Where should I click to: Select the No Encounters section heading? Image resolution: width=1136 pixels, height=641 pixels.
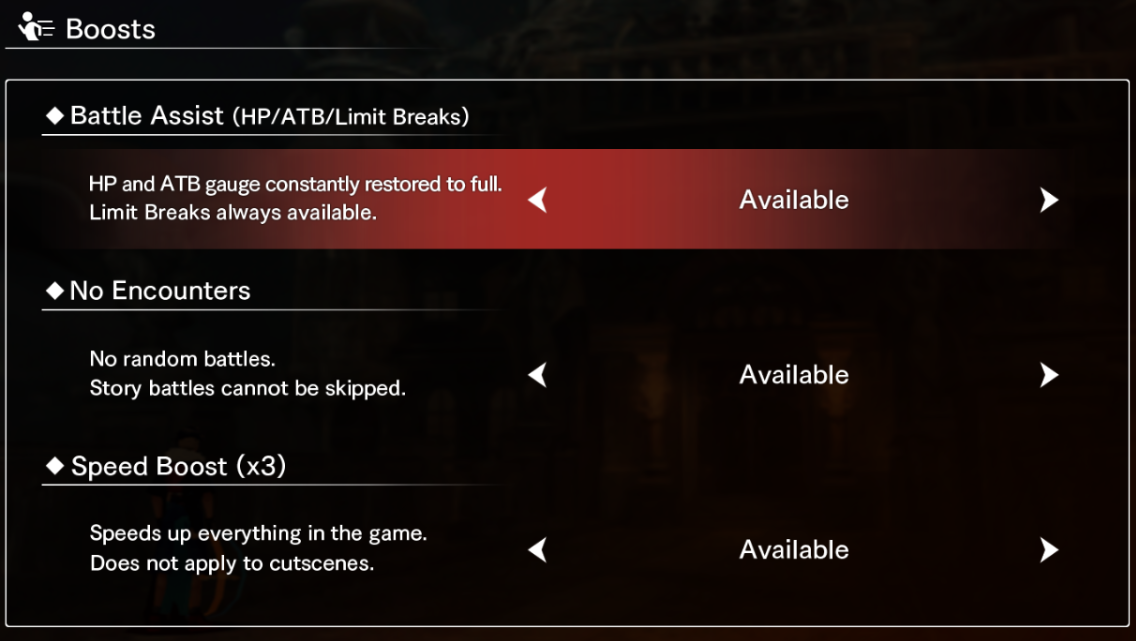[160, 291]
